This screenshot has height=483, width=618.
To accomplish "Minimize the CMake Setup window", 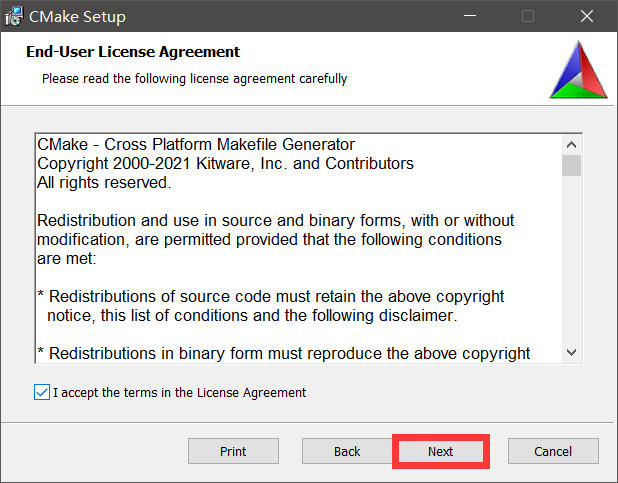I will (x=470, y=16).
